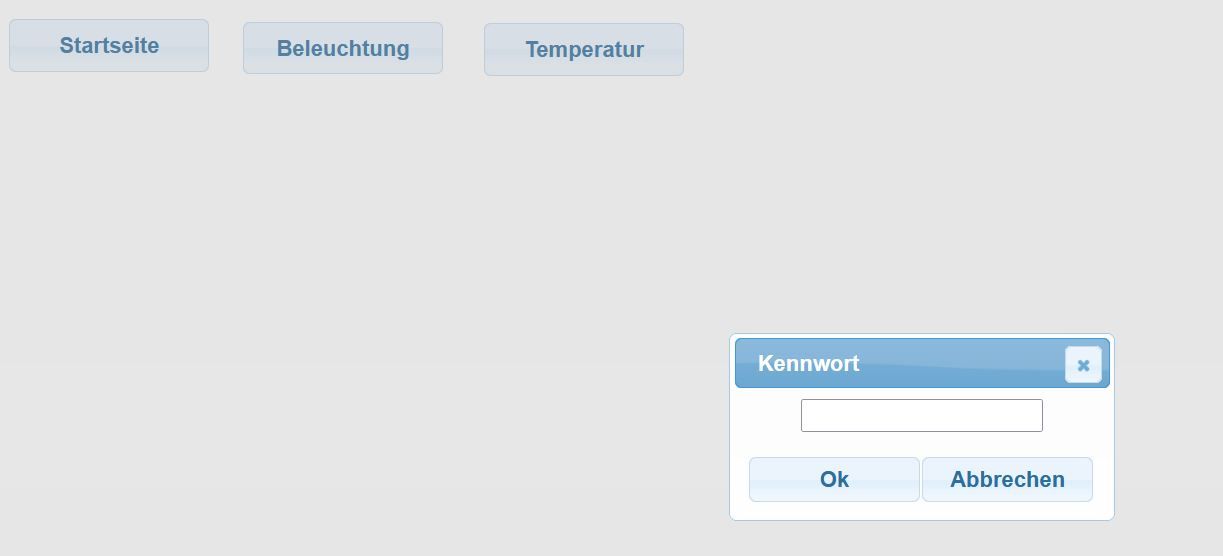1223x556 pixels.
Task: Select the Beleuchtung navigation button
Action: tap(343, 49)
